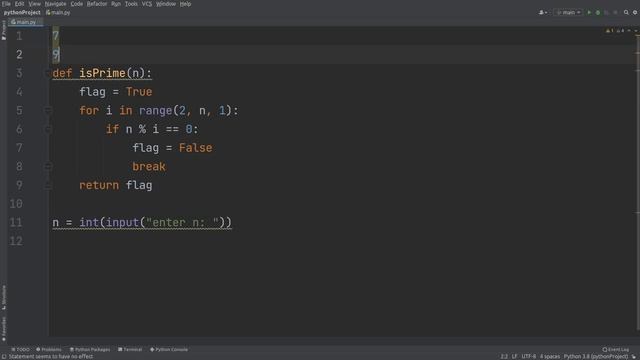Click pythonProject in the navigation breadcrumb
Image resolution: width=640 pixels, height=360 pixels.
(22, 13)
